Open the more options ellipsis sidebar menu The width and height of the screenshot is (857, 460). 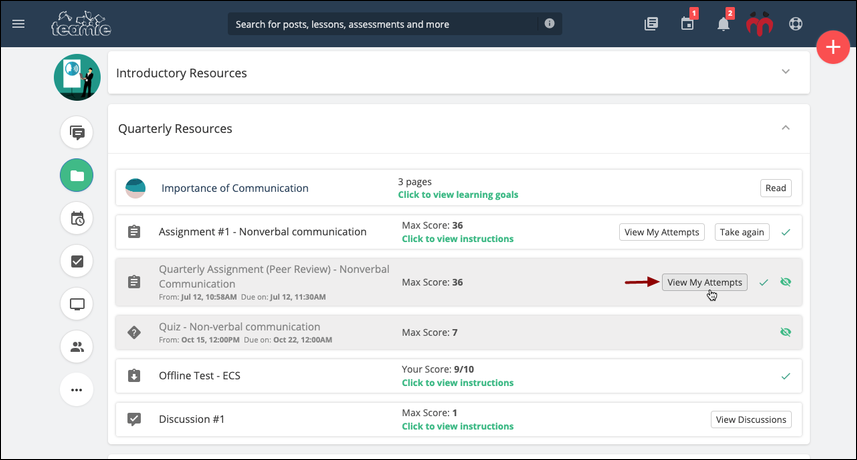coord(77,390)
